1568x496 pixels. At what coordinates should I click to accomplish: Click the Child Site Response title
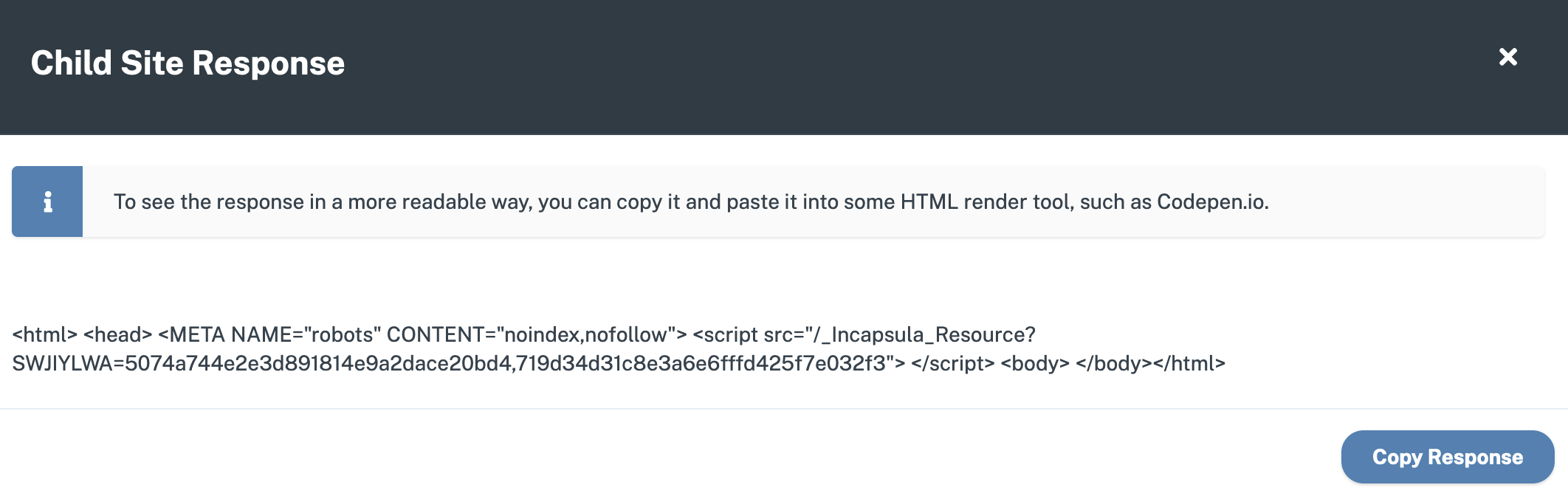(x=188, y=63)
